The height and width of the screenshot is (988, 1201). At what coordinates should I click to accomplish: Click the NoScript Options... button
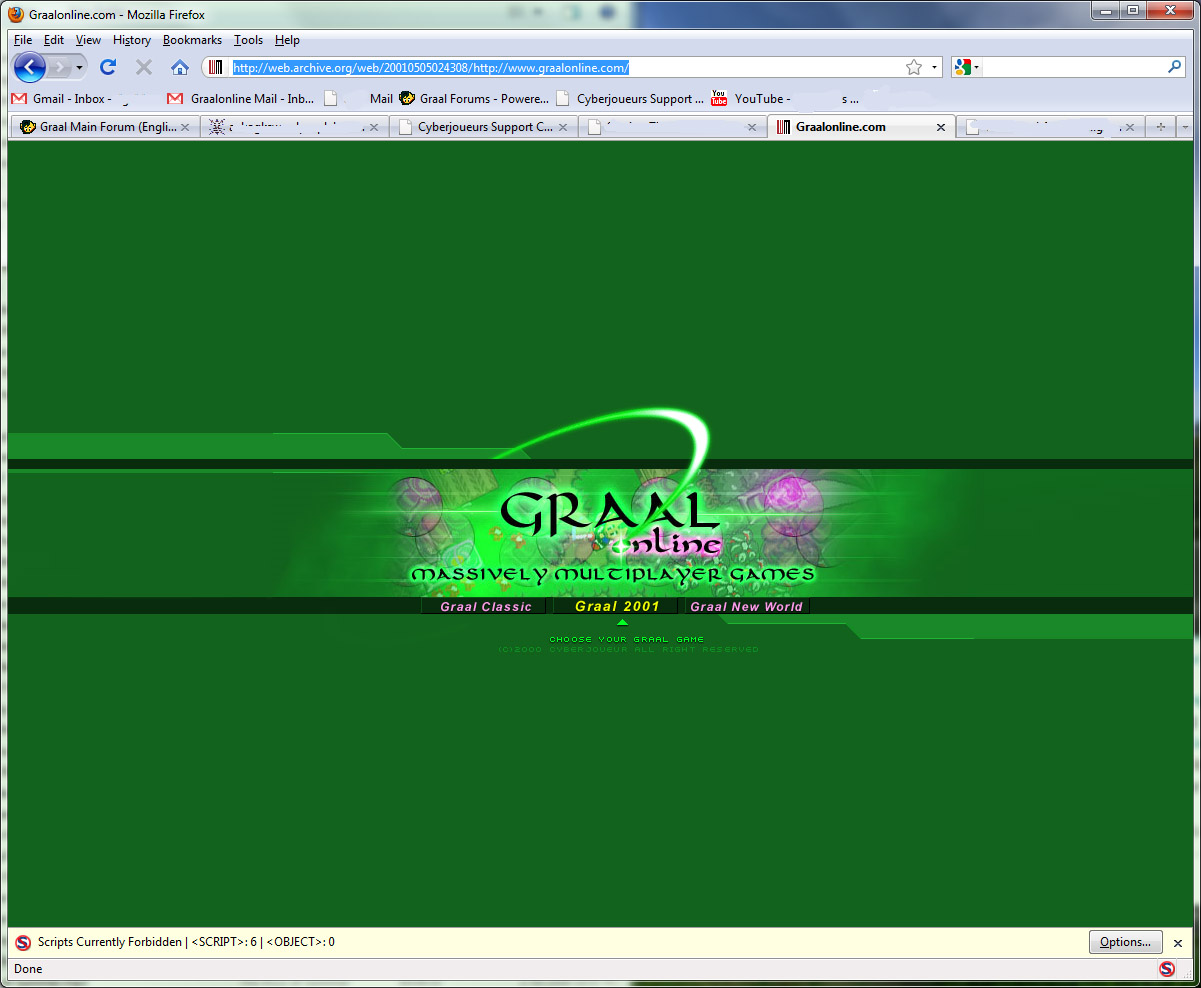[1125, 942]
